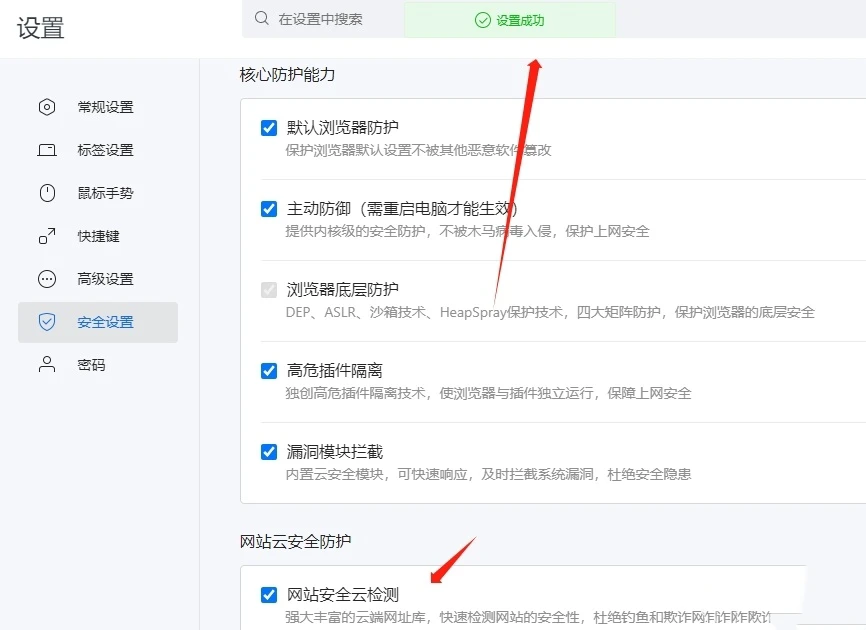Open 快捷键 settings
The height and width of the screenshot is (630, 866).
tap(98, 236)
